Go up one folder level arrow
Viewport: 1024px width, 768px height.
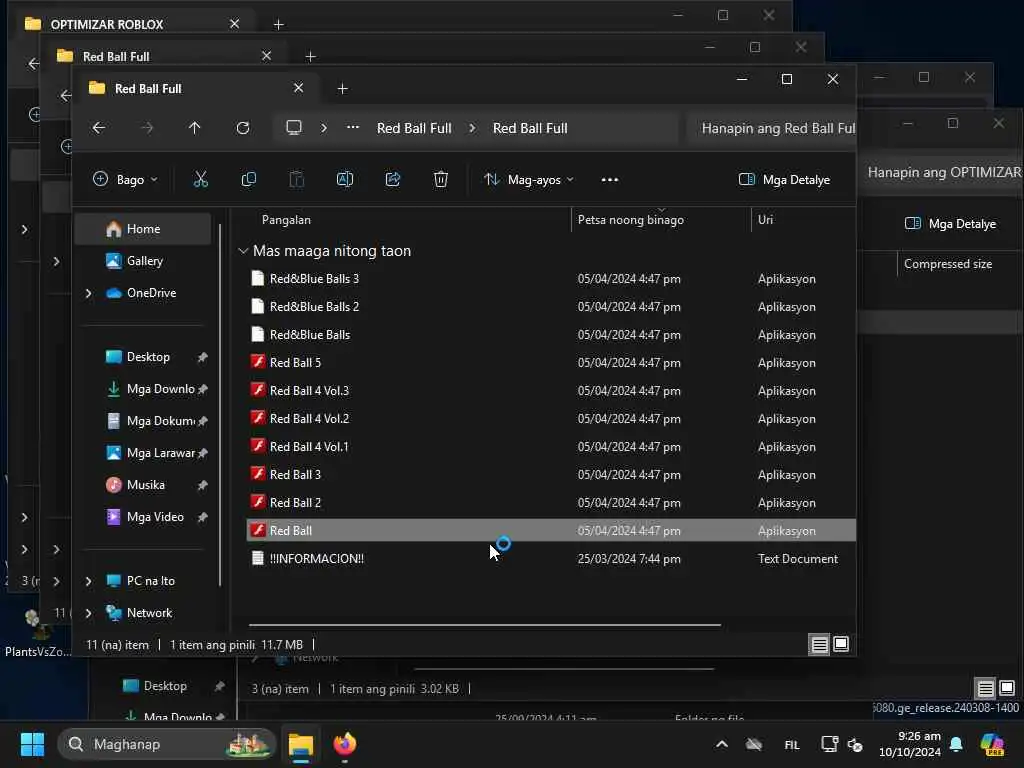coord(195,128)
